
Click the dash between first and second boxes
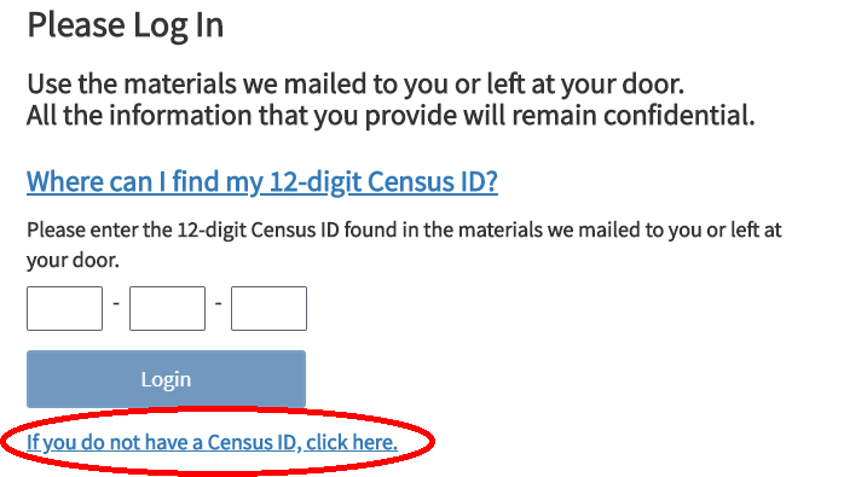[116, 303]
